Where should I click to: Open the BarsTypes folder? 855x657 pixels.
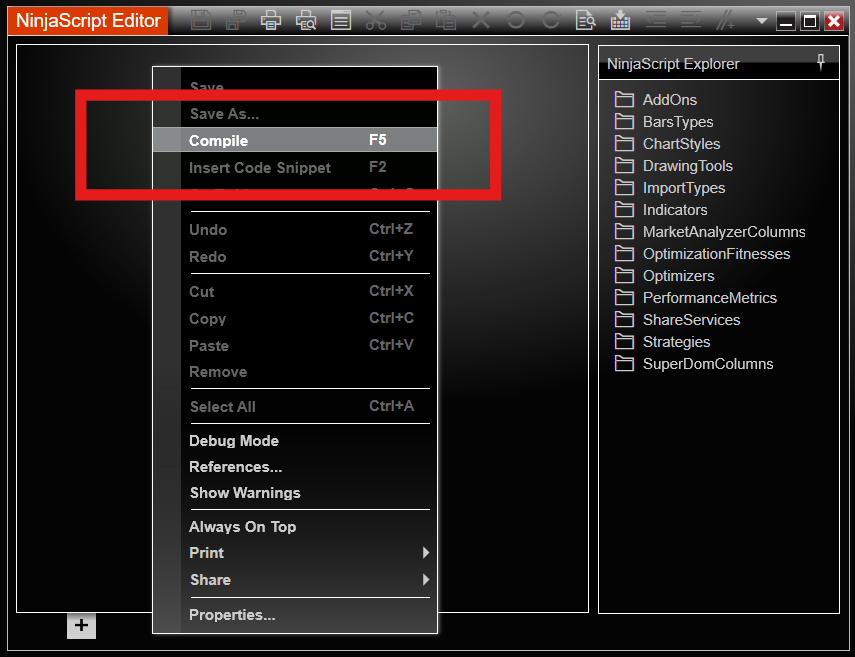tap(664, 122)
